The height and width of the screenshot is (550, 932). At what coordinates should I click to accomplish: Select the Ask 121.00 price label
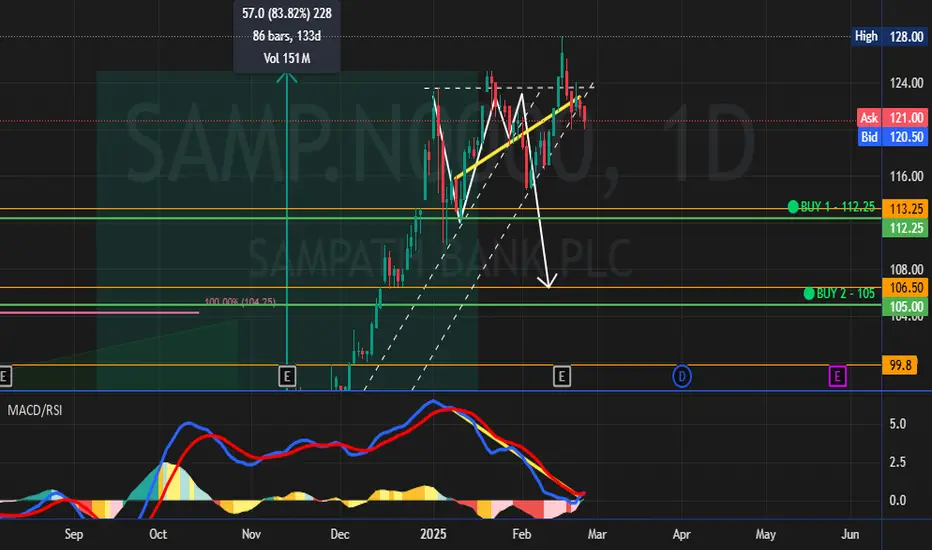point(892,118)
